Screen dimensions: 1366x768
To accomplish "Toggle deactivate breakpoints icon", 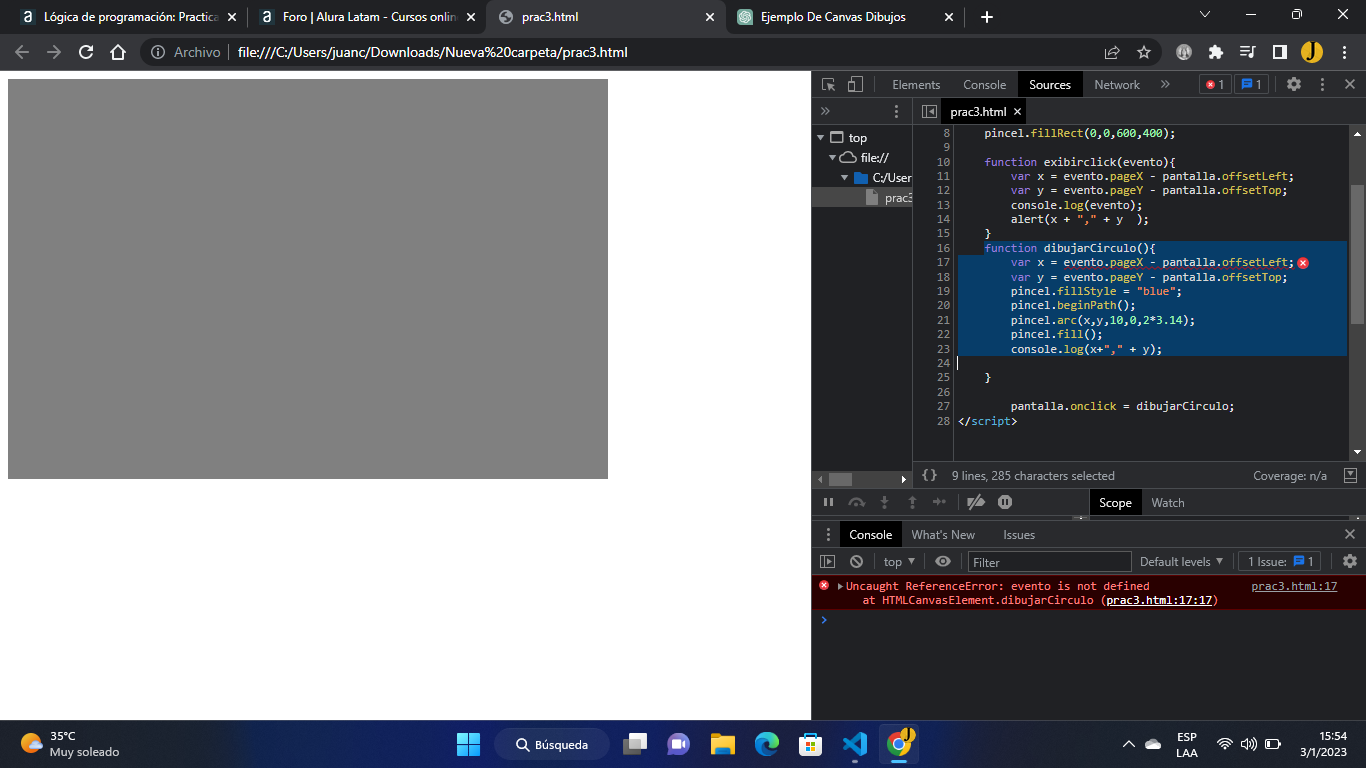I will (x=976, y=502).
